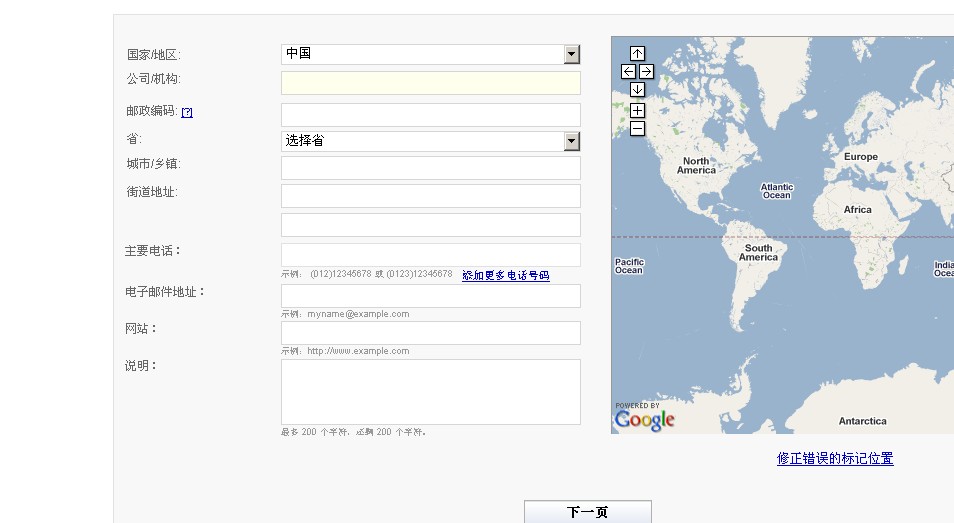Click the 网站 website URL field
The image size is (954, 523).
(x=430, y=333)
